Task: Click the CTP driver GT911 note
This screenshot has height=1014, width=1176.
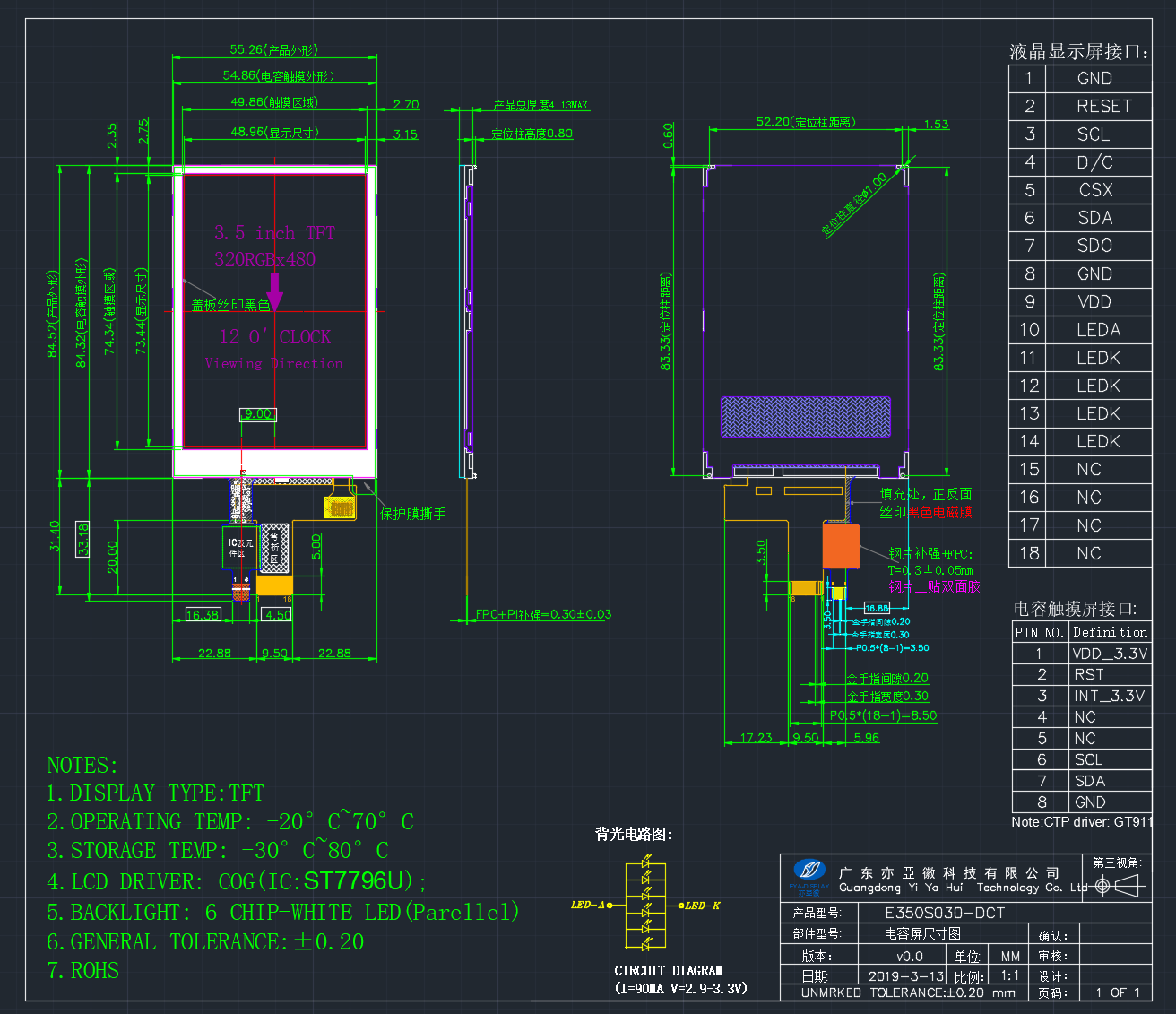Action: point(1082,822)
